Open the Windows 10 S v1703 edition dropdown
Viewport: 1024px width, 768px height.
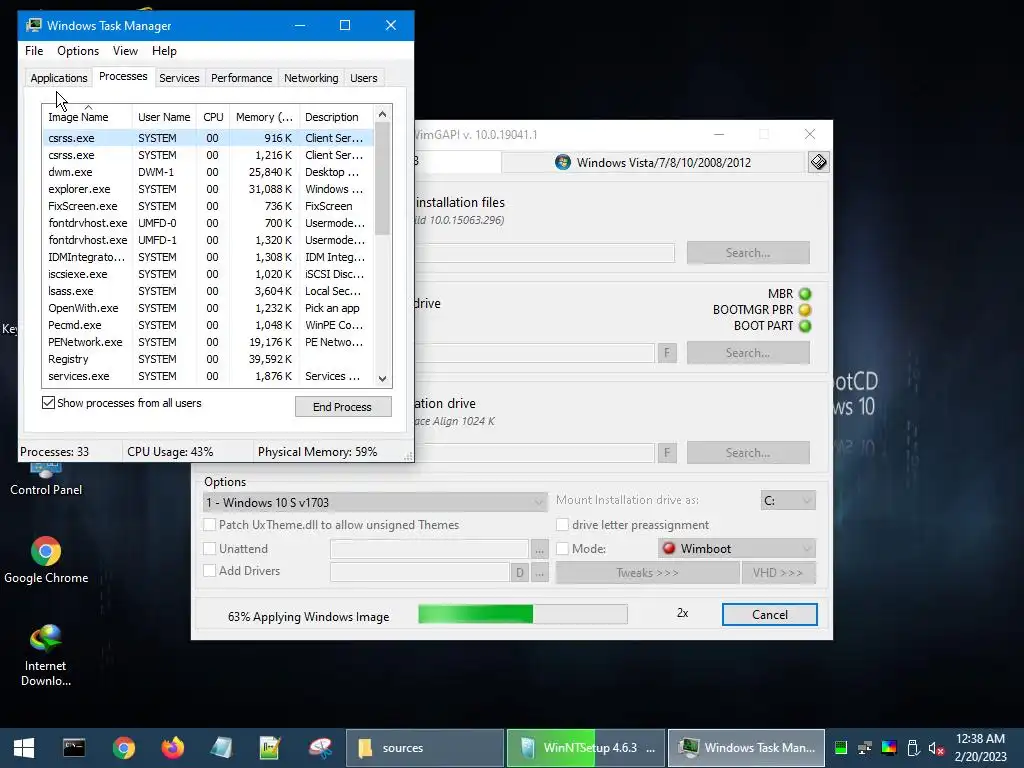coord(374,502)
